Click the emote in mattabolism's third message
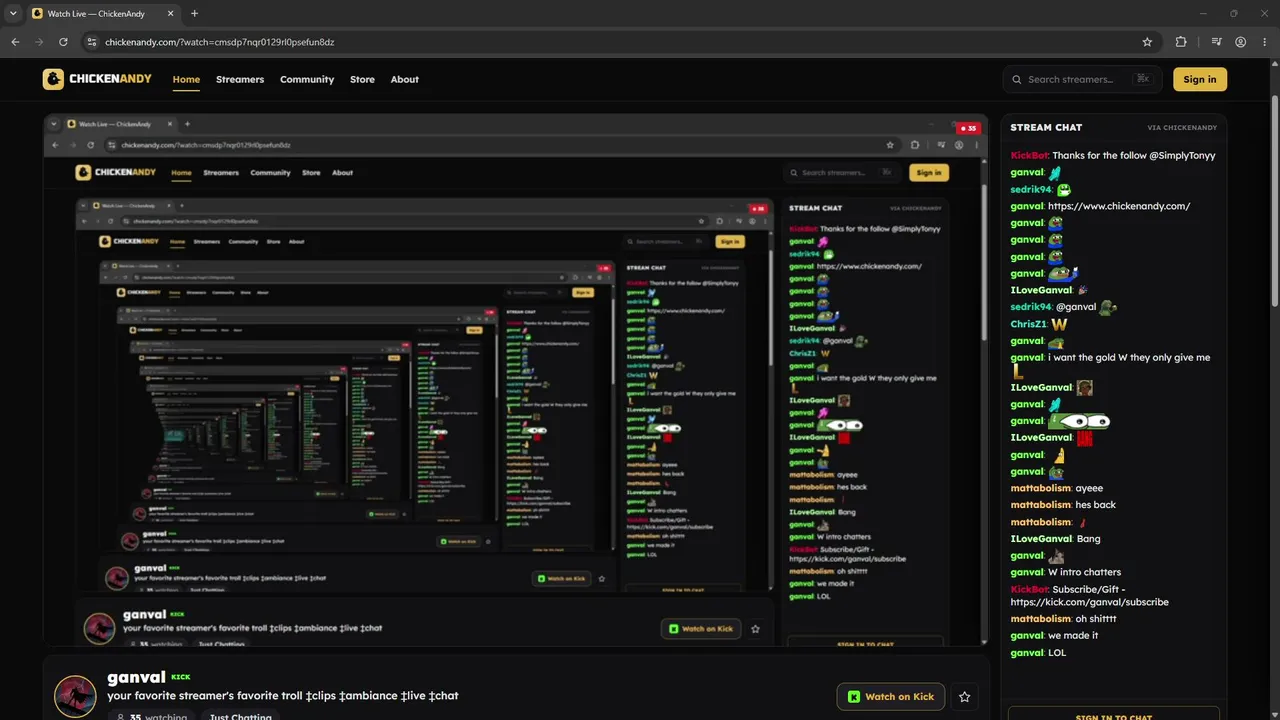The height and width of the screenshot is (720, 1280). click(1082, 522)
